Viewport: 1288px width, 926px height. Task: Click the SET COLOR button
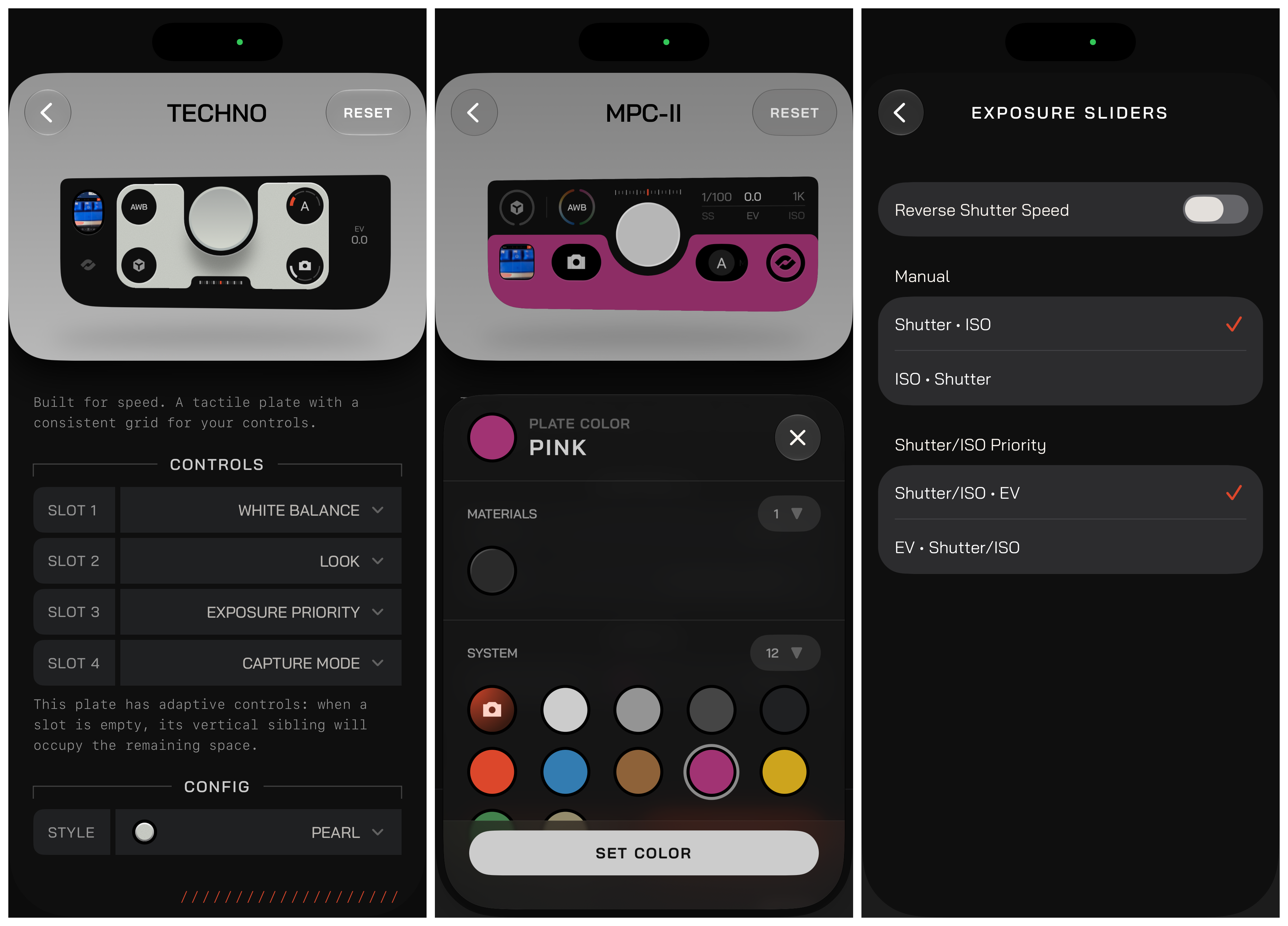pos(643,853)
